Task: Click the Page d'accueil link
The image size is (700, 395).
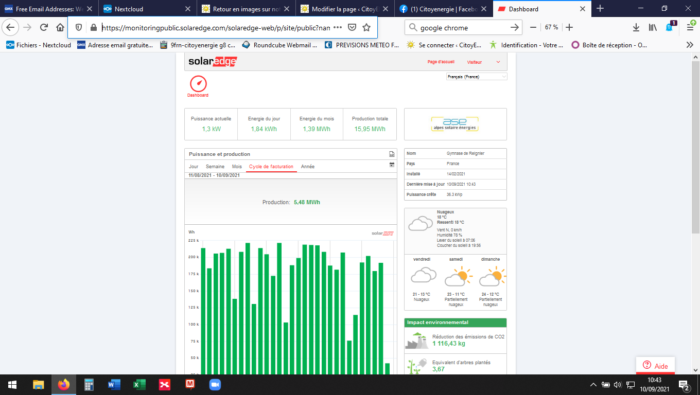Action: pyautogui.click(x=441, y=62)
